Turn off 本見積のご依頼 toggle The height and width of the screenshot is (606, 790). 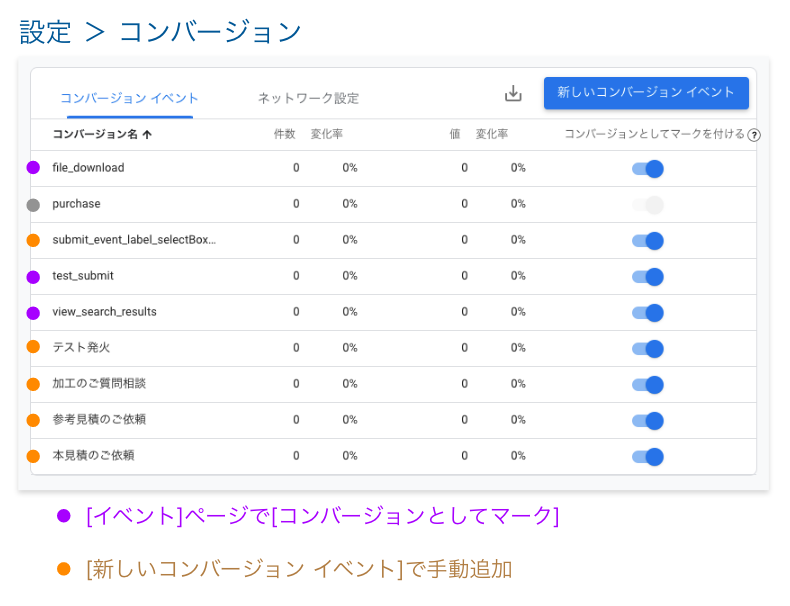point(648,457)
